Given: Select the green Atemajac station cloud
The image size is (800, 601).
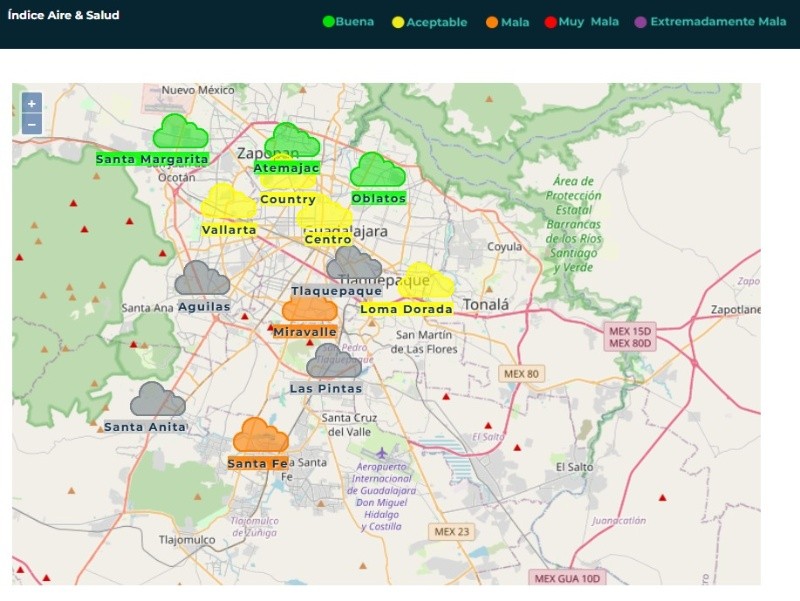Looking at the screenshot, I should pyautogui.click(x=295, y=140).
